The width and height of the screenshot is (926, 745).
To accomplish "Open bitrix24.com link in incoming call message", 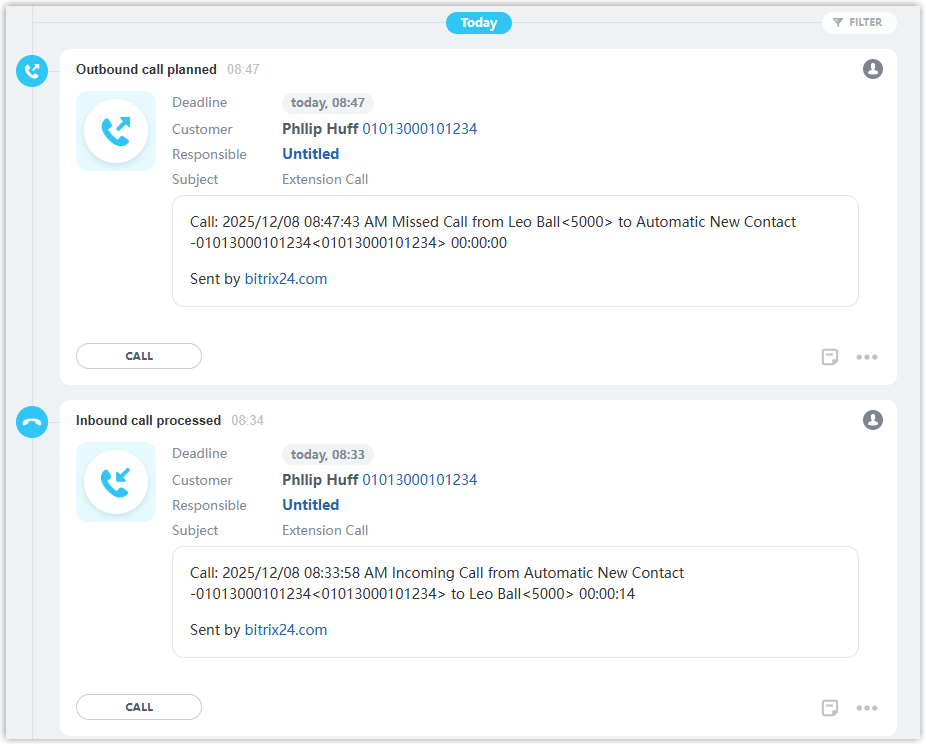I will click(x=286, y=630).
